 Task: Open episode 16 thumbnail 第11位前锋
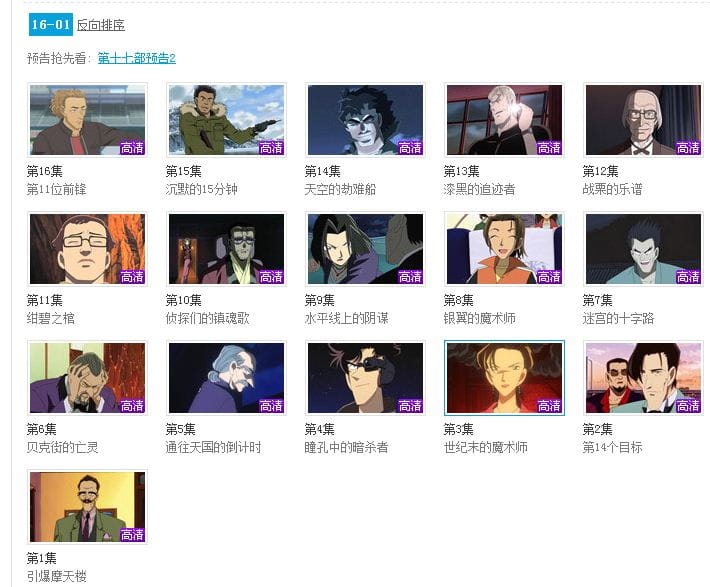coord(87,120)
